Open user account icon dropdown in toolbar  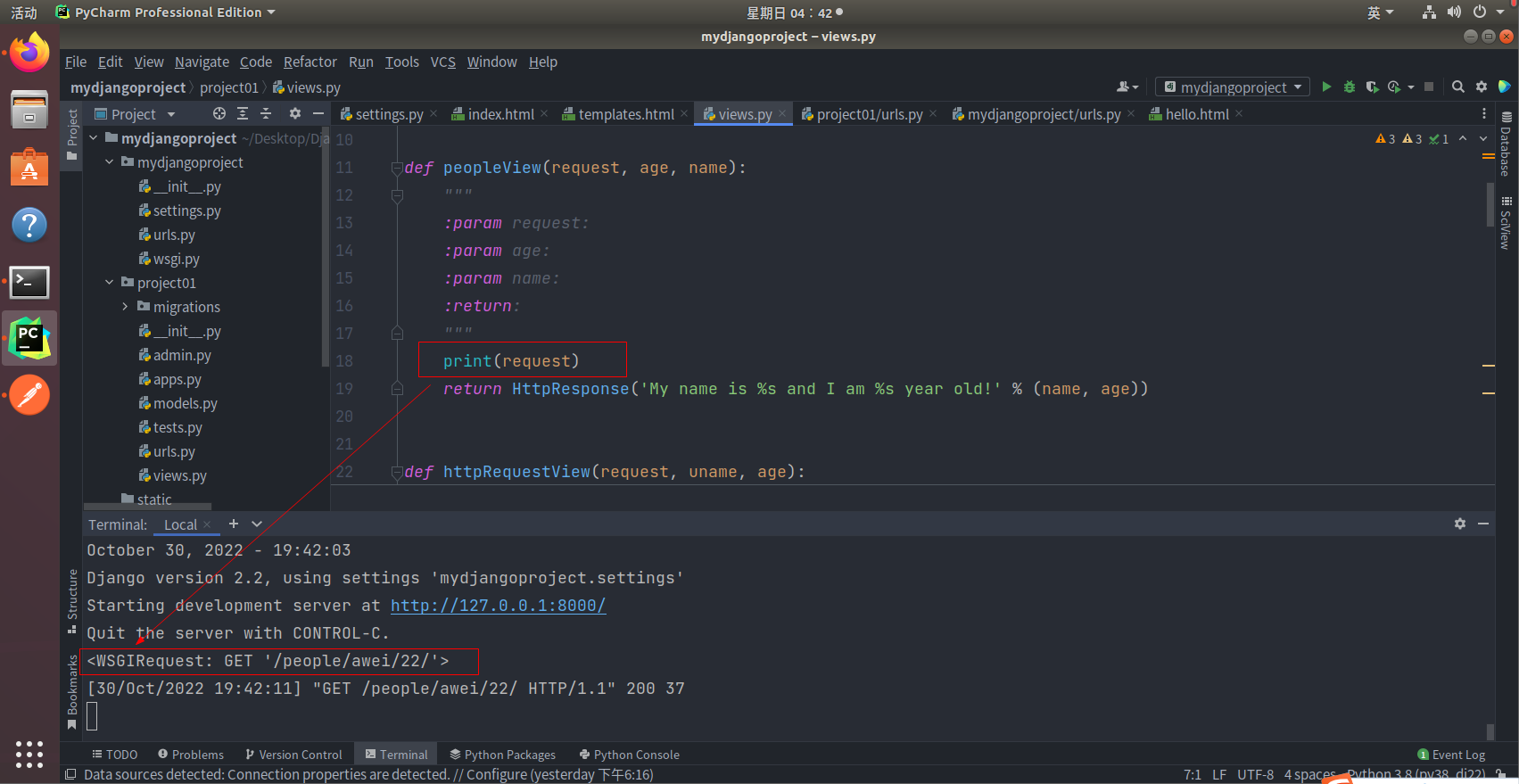coord(1127,87)
